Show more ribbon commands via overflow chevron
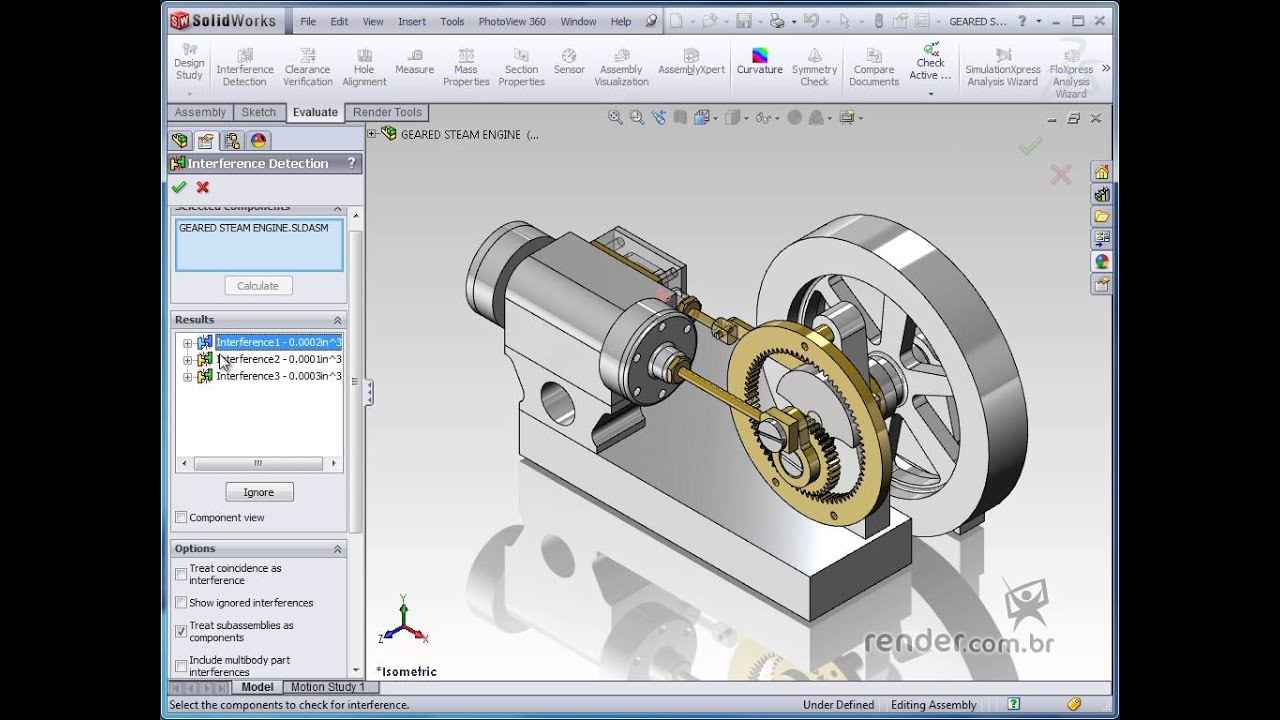The image size is (1280, 720). coord(1105,68)
